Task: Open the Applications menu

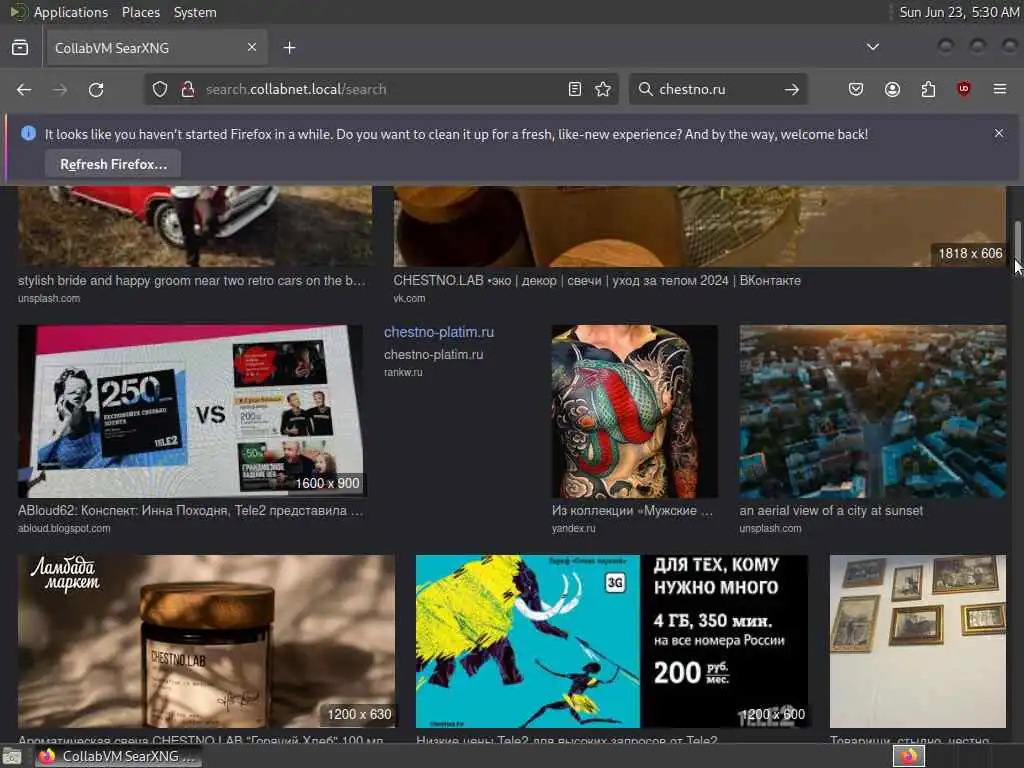Action: [x=71, y=12]
